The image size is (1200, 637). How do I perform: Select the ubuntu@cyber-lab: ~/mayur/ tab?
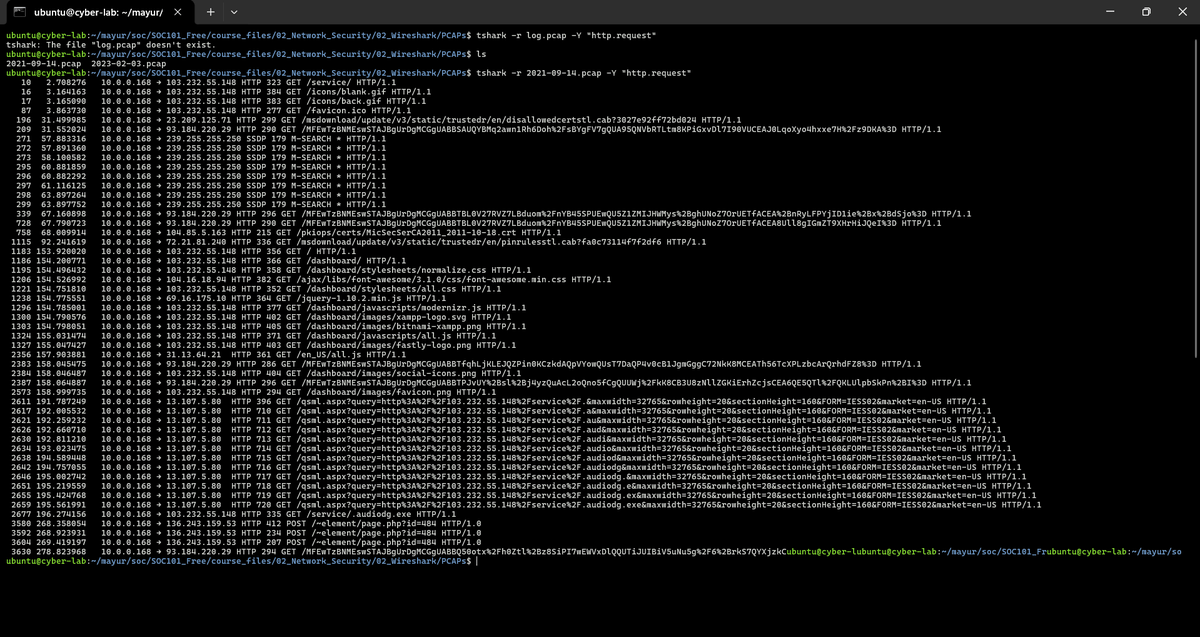(98, 13)
